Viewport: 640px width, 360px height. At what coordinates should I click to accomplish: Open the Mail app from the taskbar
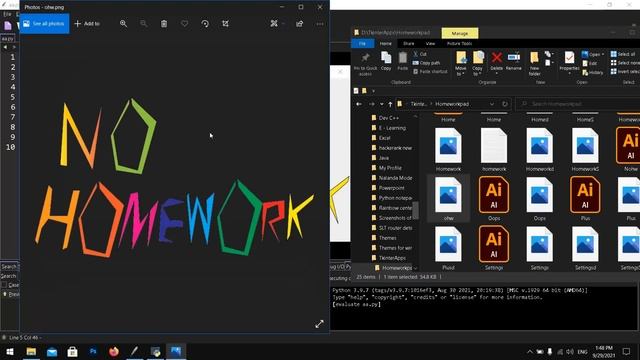pyautogui.click(x=52, y=351)
